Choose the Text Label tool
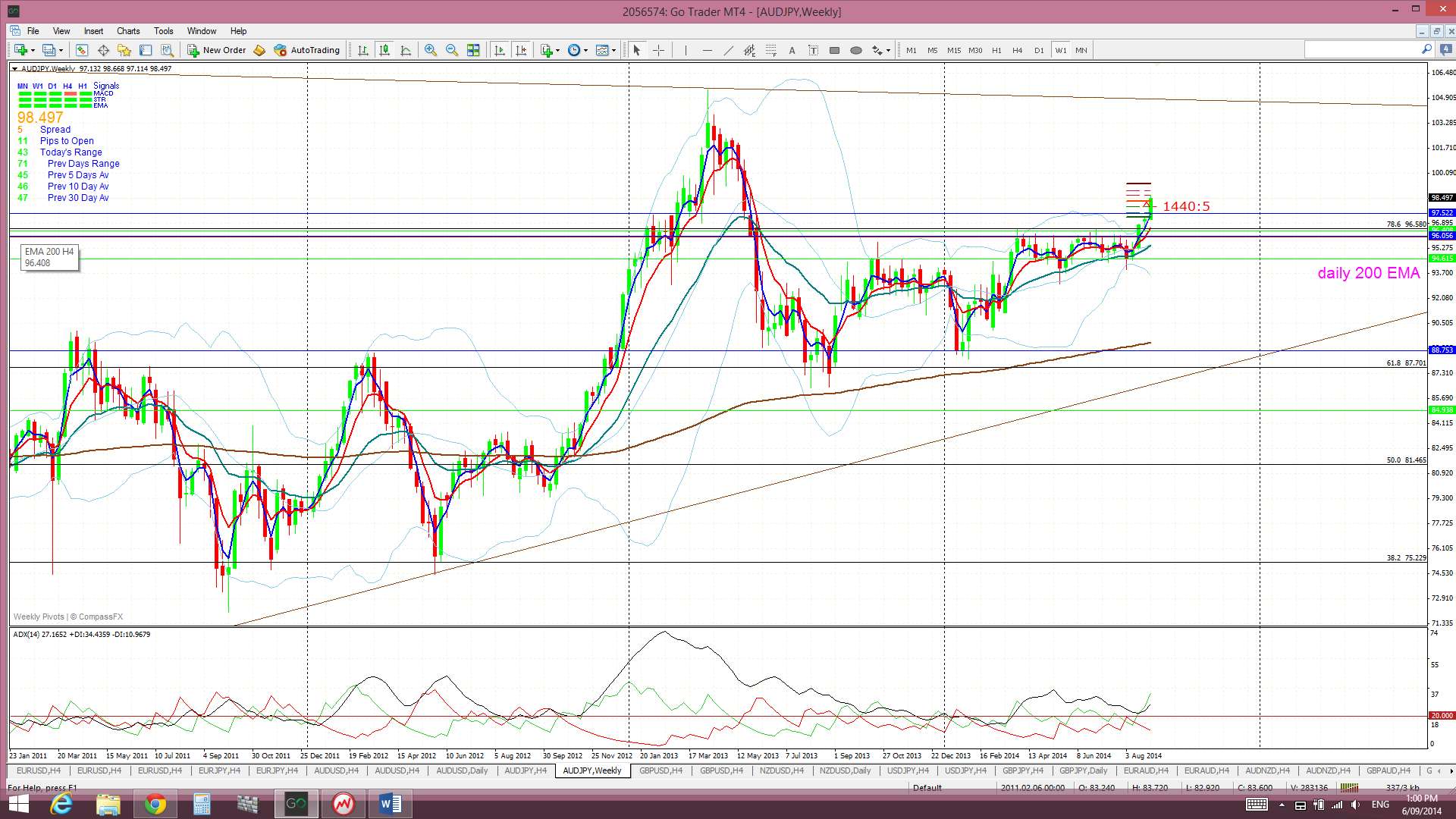This screenshot has width=1456, height=819. pyautogui.click(x=813, y=50)
